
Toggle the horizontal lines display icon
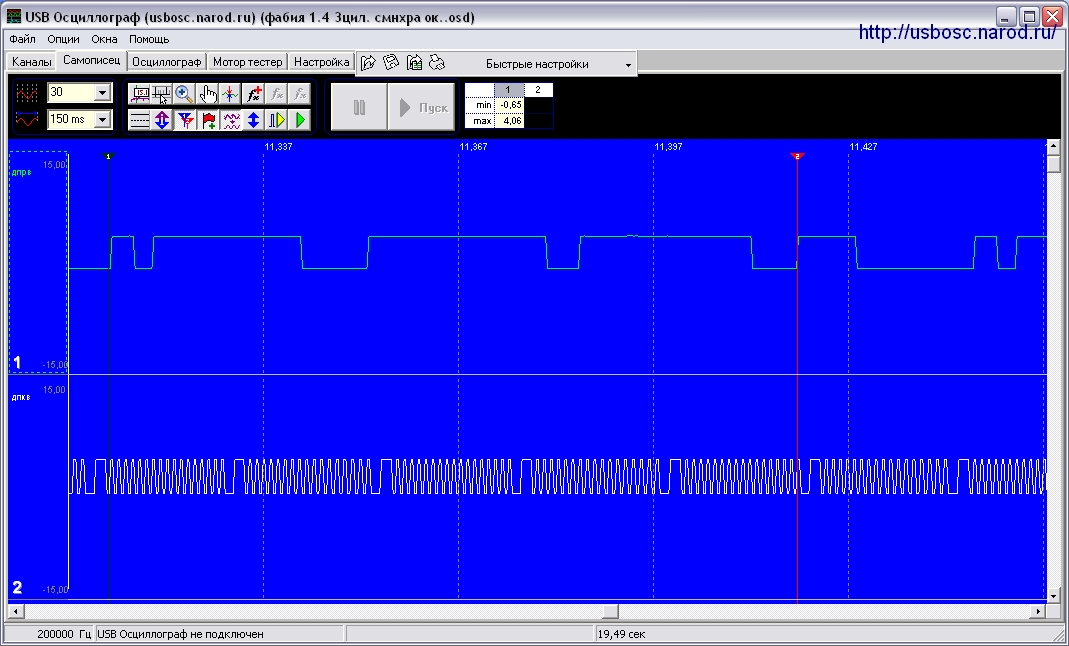pyautogui.click(x=140, y=120)
